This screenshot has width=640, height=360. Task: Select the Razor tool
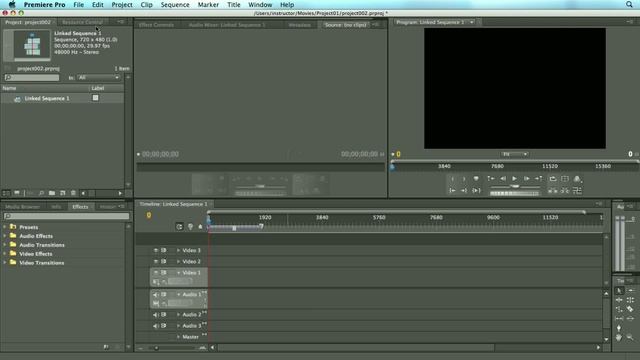tap(630, 309)
